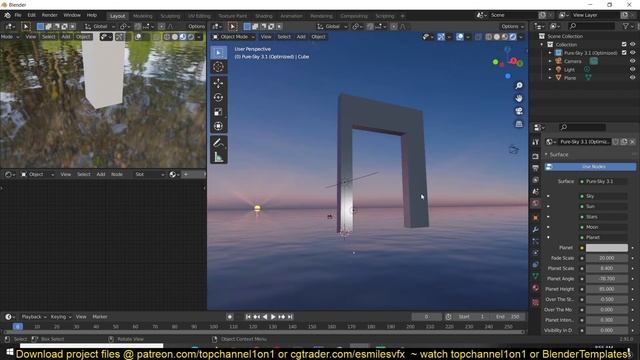Open the File menu
Screen dimensions: 640x360
[18, 15]
